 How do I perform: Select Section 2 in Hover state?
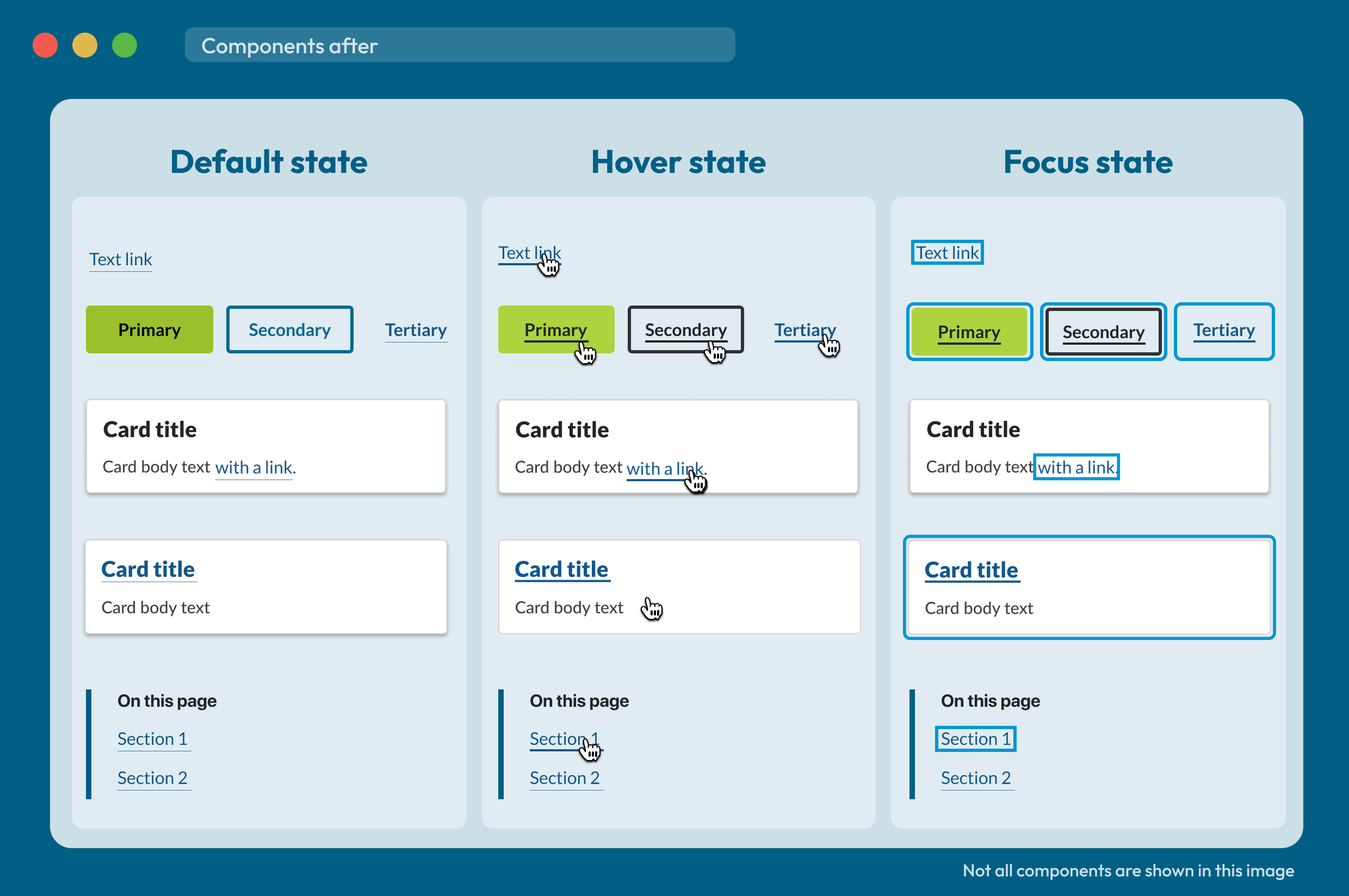(562, 778)
